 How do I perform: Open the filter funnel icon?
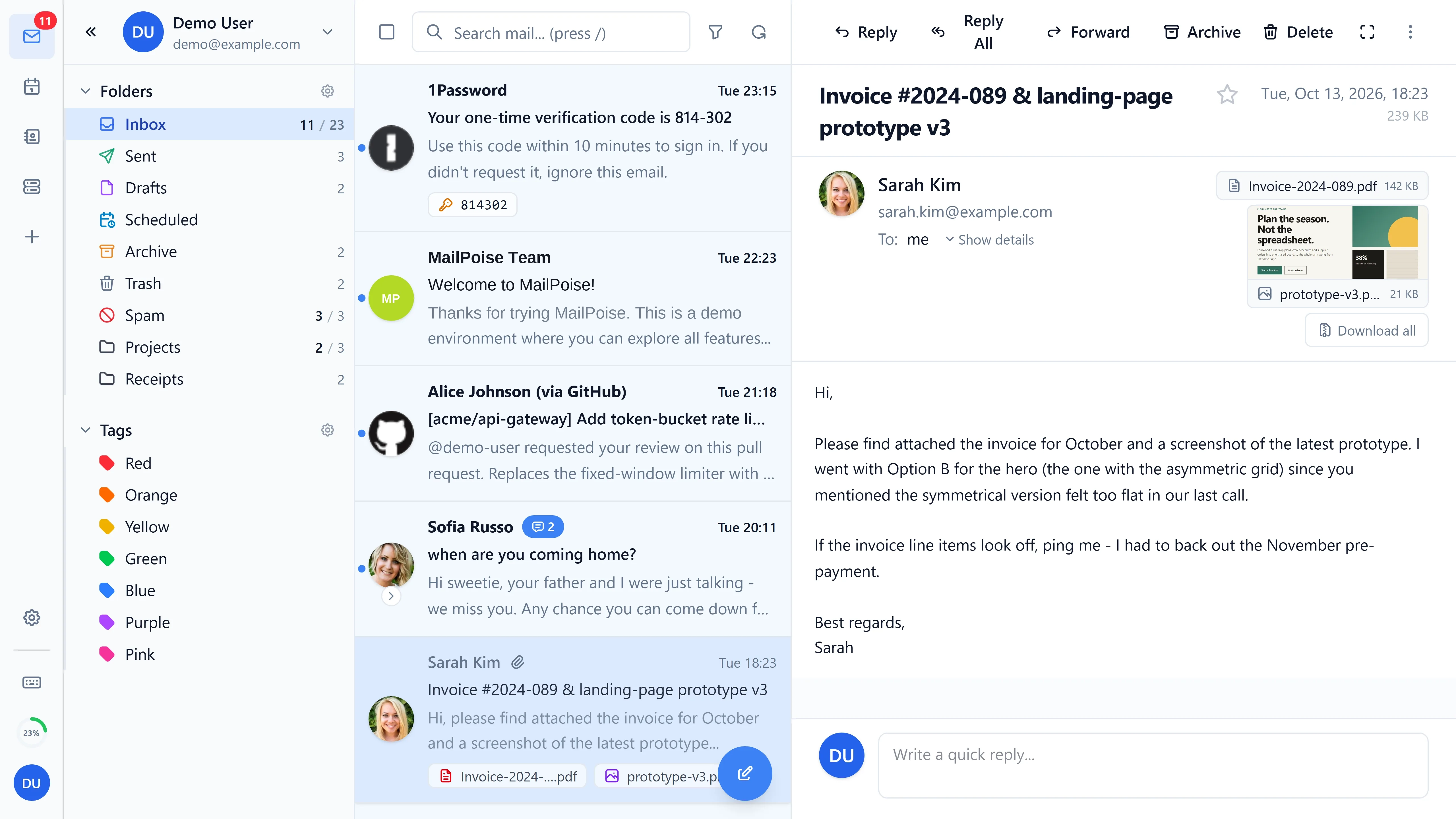pyautogui.click(x=715, y=32)
